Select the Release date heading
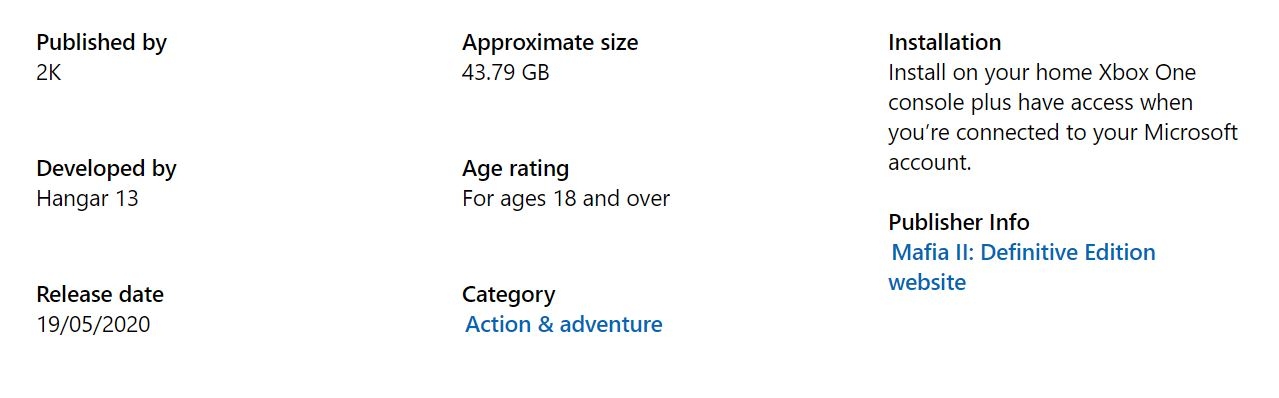Viewport: 1279px width, 398px height. tap(100, 294)
